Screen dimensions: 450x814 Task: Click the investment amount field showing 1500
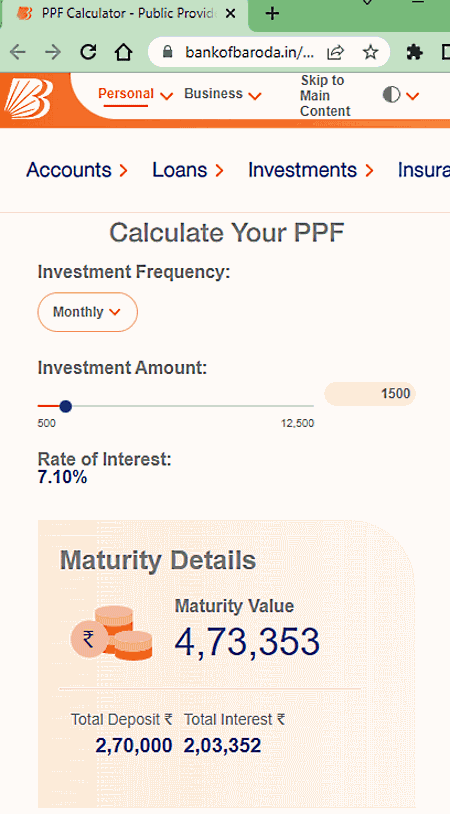click(370, 394)
